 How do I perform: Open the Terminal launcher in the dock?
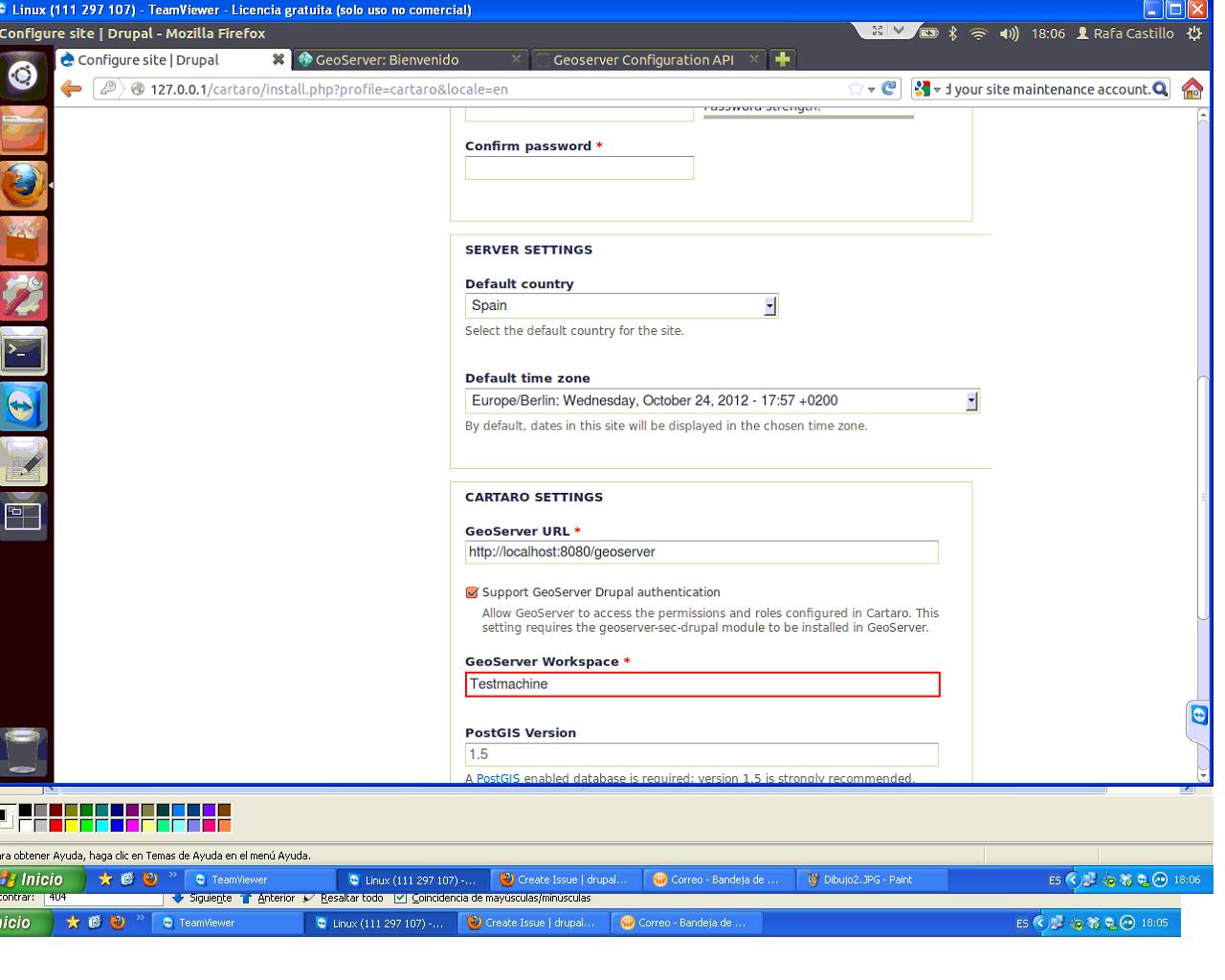(x=23, y=351)
